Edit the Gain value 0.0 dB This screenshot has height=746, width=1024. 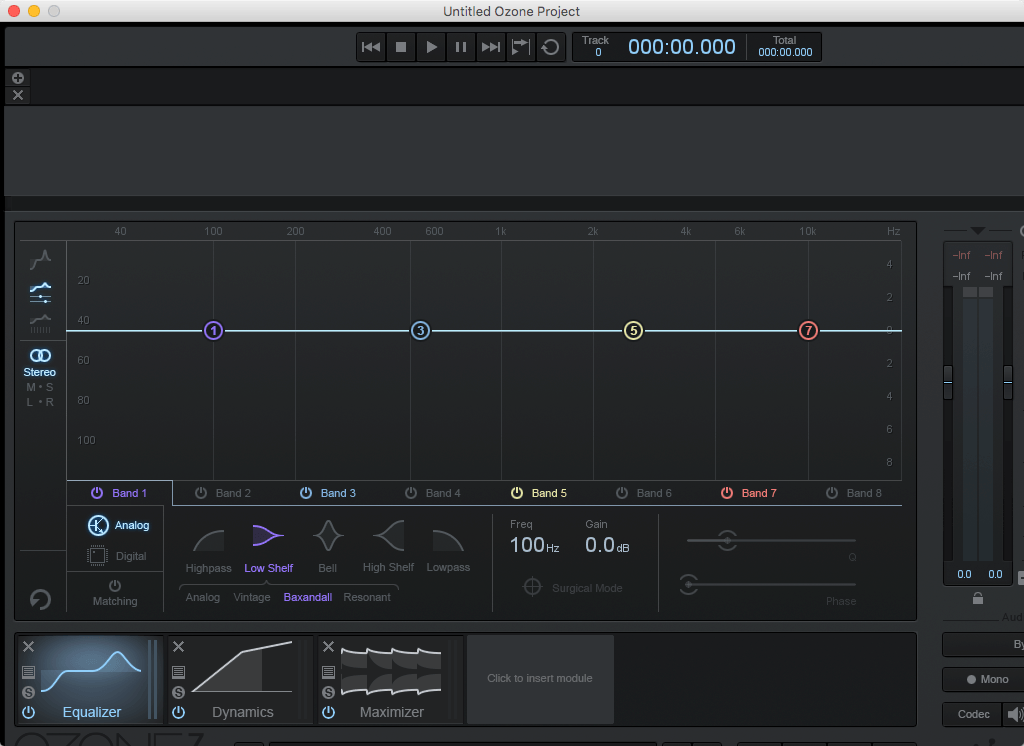(x=607, y=545)
